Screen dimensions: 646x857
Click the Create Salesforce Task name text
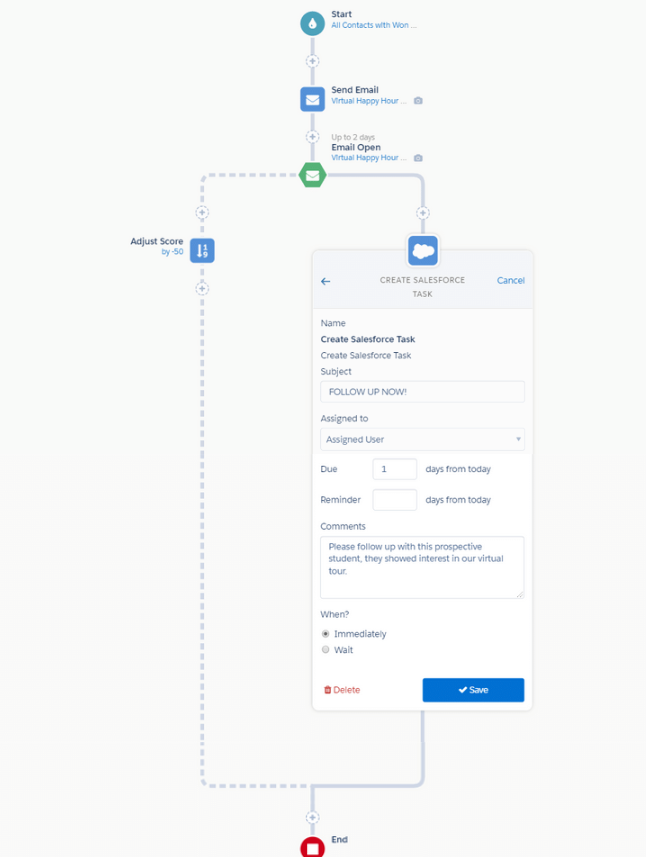pyautogui.click(x=368, y=339)
